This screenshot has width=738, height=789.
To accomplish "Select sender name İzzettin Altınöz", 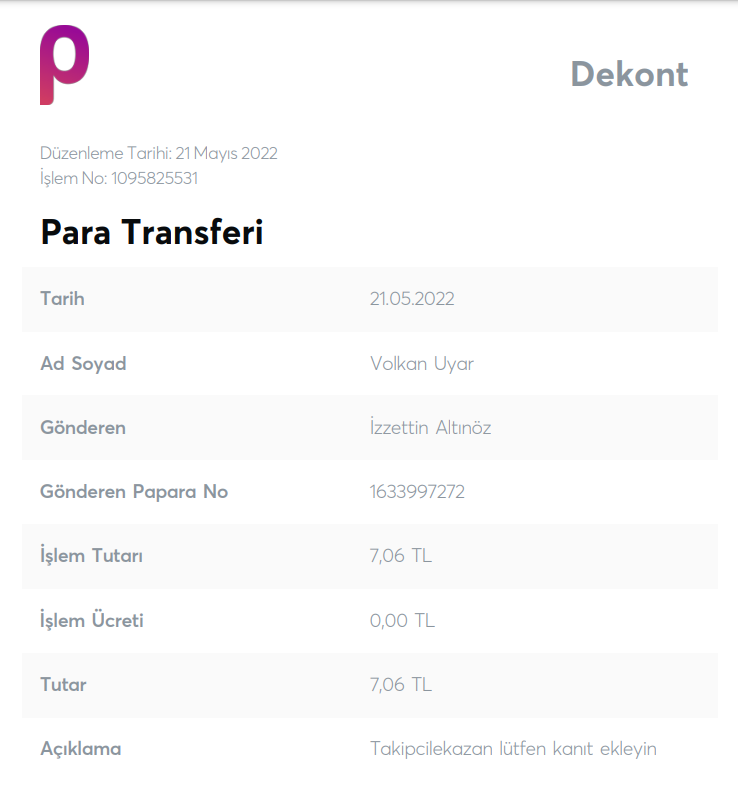I will [430, 427].
